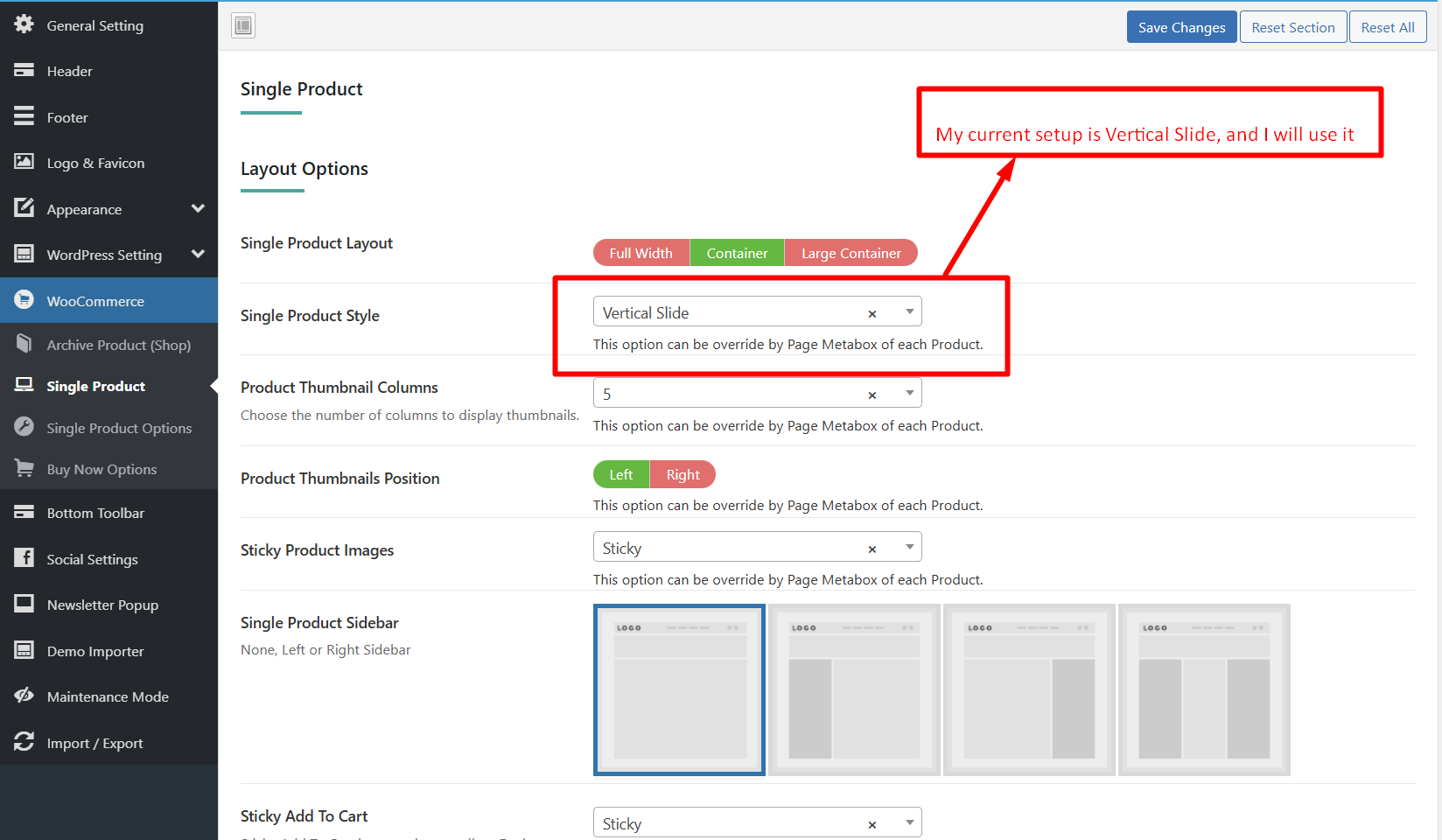Open the Header settings section
This screenshot has height=840, width=1442.
(108, 71)
